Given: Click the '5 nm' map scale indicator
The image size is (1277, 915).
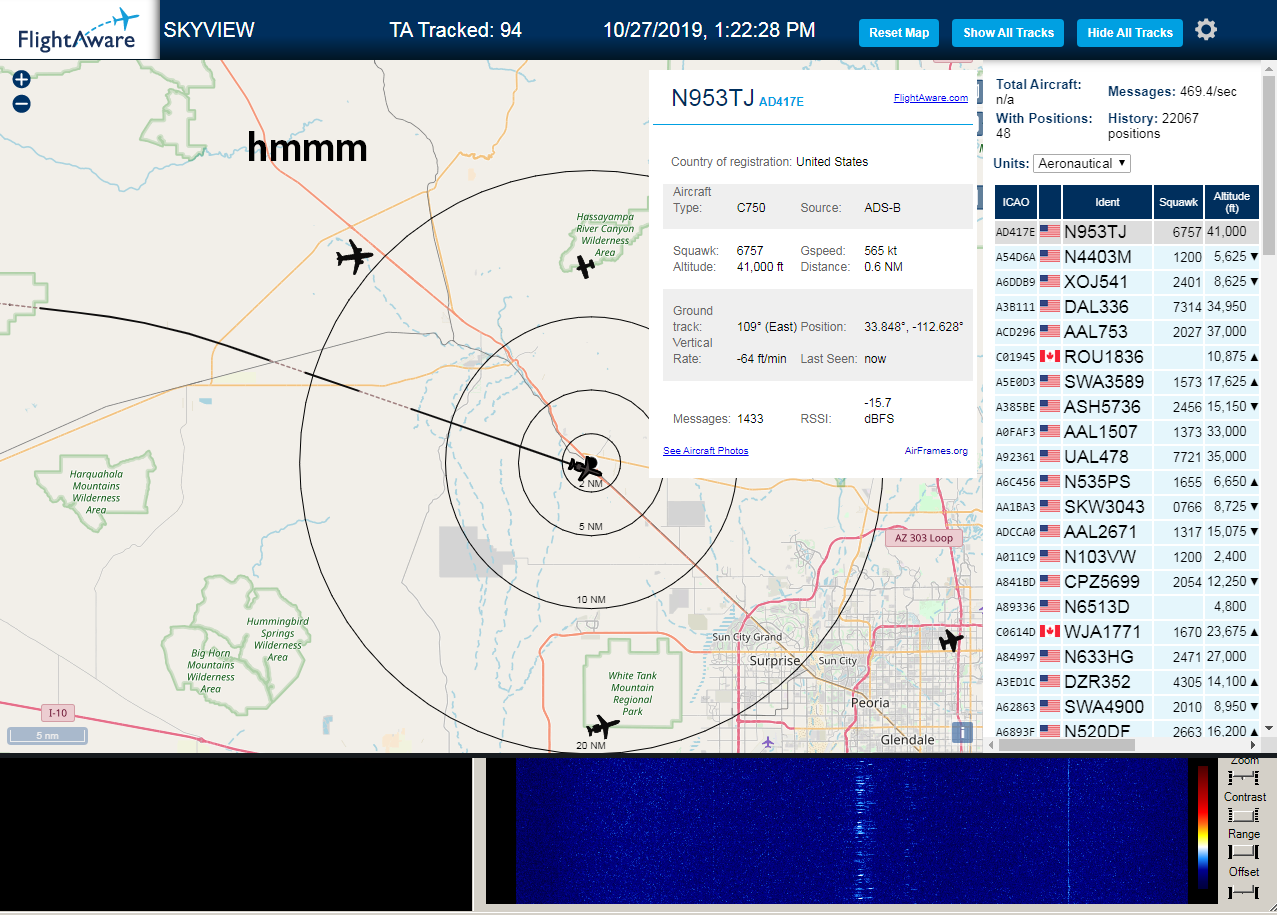Looking at the screenshot, I should coord(47,736).
